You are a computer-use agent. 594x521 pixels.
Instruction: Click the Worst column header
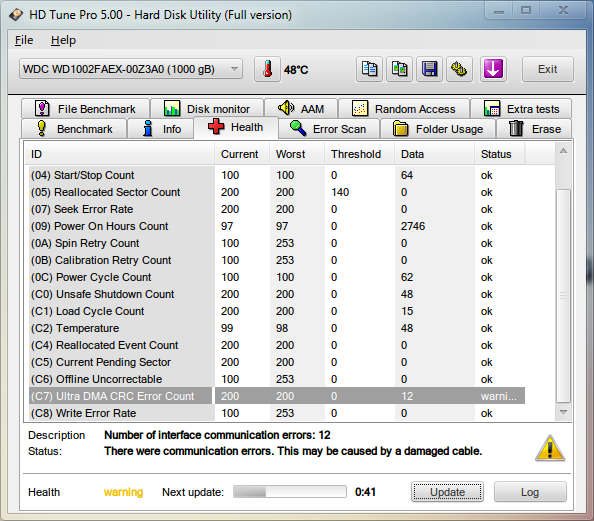pos(297,154)
